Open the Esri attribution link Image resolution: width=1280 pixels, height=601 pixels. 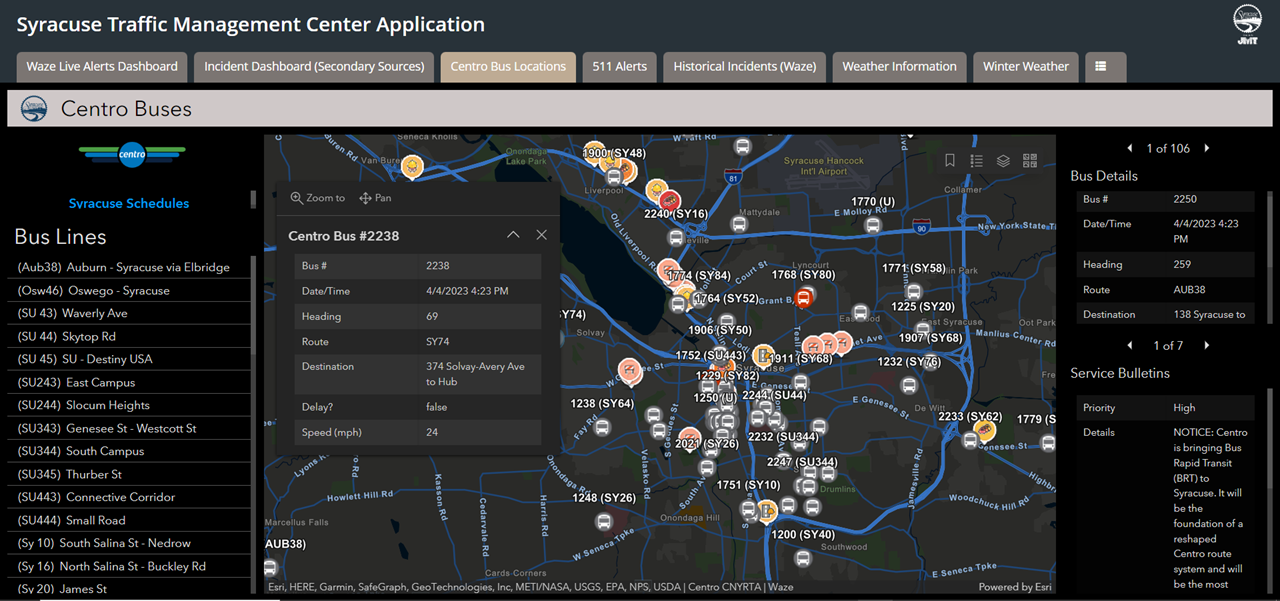pos(1016,587)
